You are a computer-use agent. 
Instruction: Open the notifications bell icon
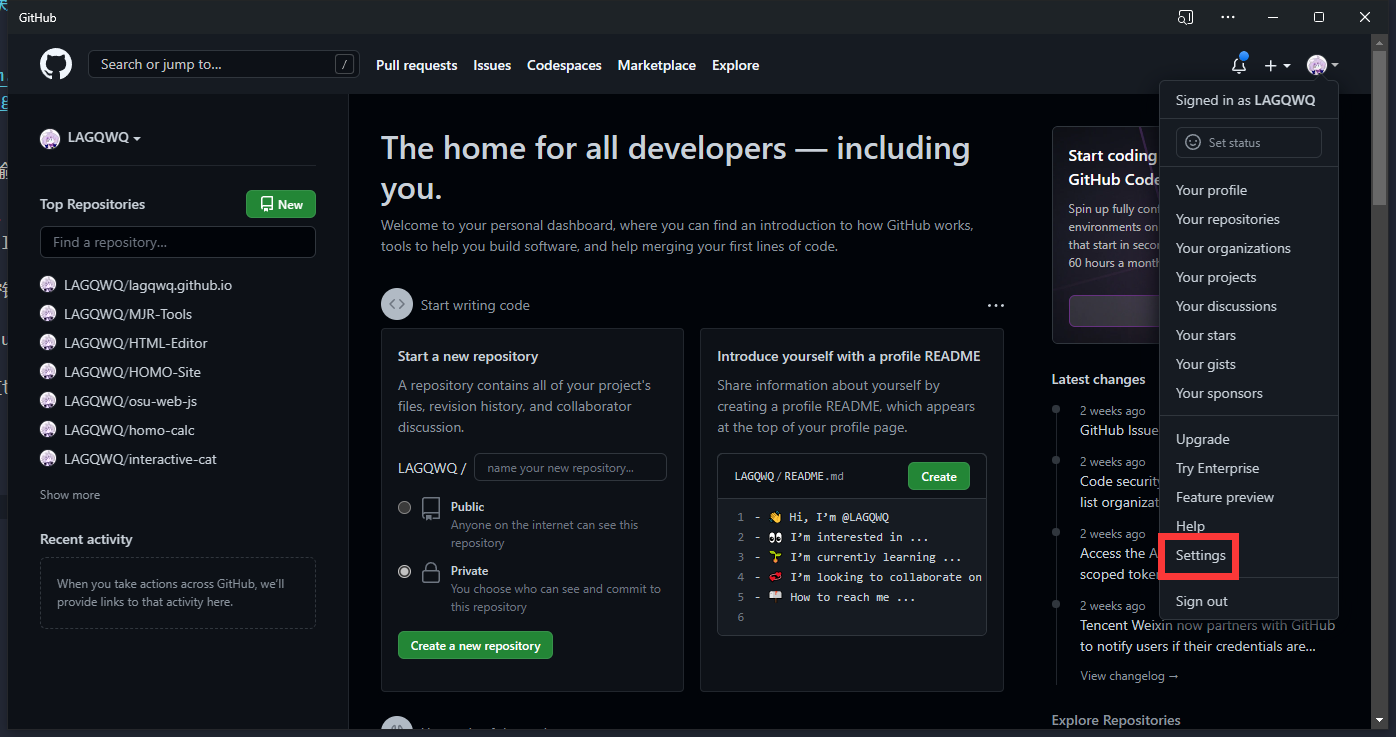tap(1239, 66)
